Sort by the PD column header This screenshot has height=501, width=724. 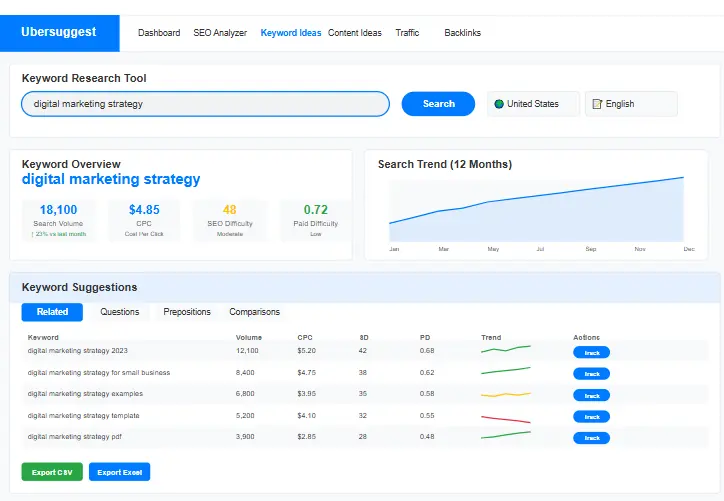425,338
